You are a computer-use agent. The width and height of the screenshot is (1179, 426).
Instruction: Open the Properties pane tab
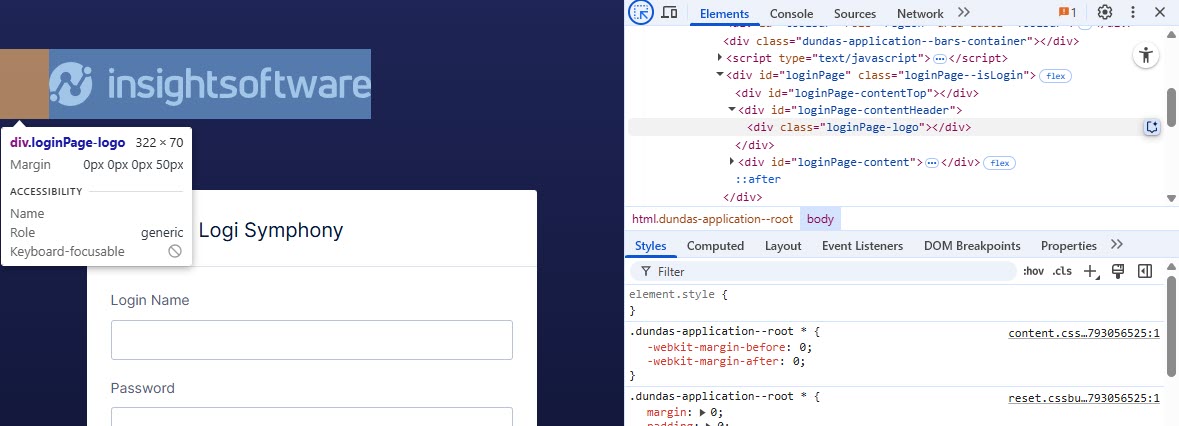pyautogui.click(x=1068, y=246)
